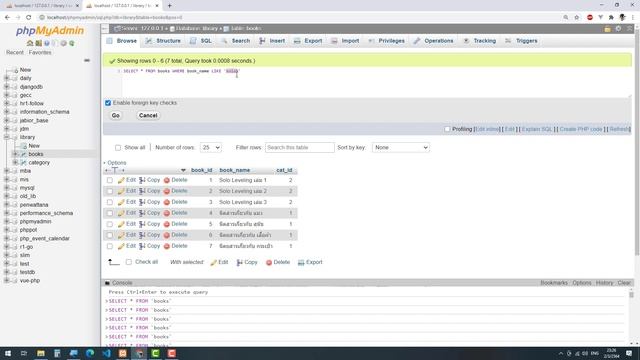Click the page settings gear icon in header

[x=618, y=29]
